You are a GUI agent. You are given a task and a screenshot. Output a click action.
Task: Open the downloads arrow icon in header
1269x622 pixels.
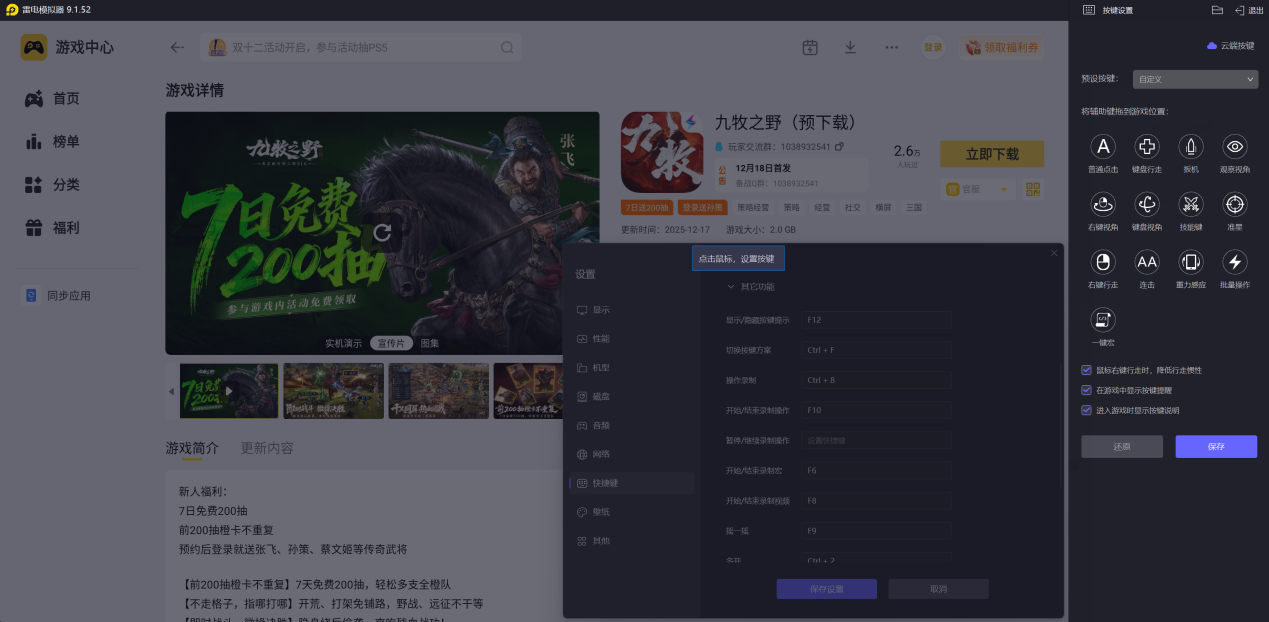850,47
